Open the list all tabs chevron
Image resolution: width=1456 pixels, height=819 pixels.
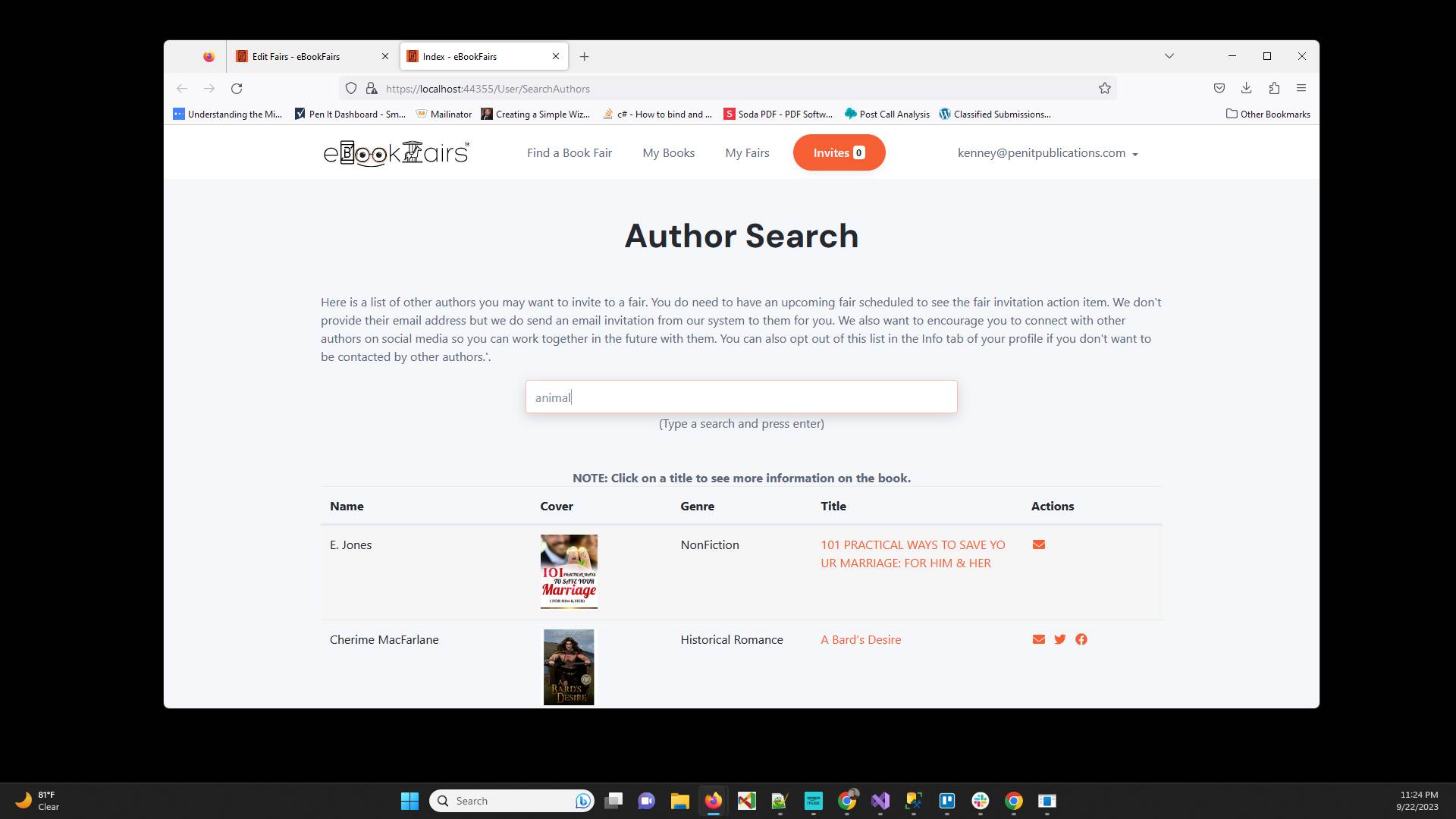click(1169, 56)
